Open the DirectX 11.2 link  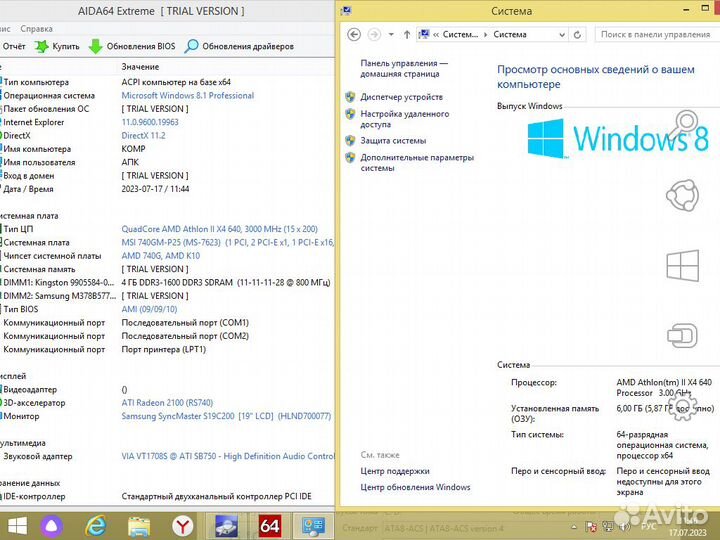pos(143,135)
